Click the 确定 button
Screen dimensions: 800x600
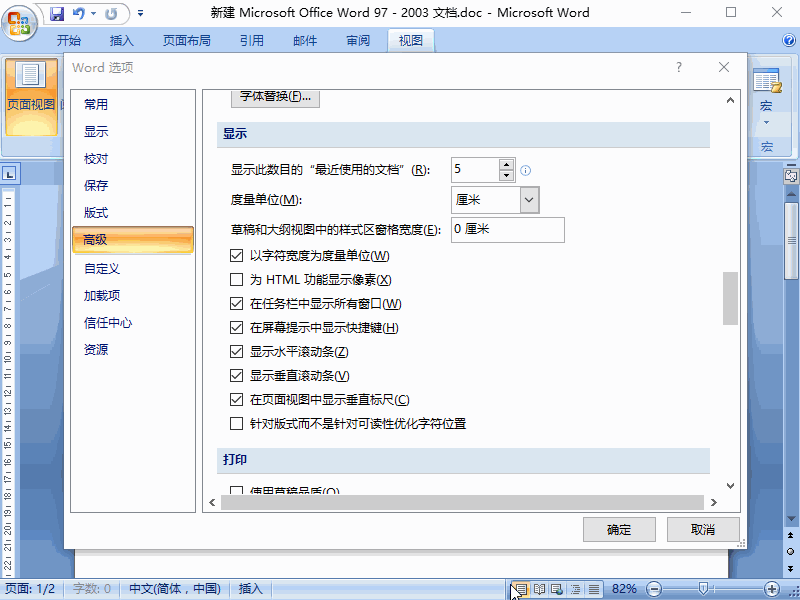click(619, 530)
